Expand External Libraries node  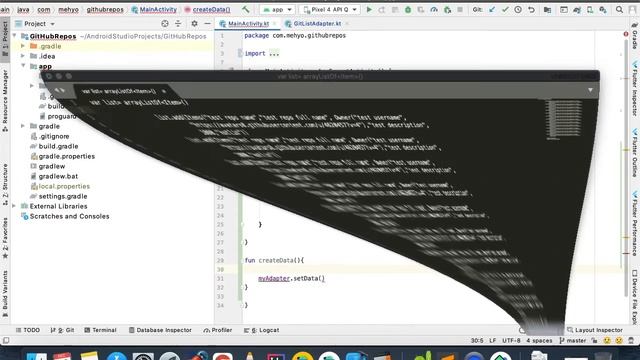[14, 206]
